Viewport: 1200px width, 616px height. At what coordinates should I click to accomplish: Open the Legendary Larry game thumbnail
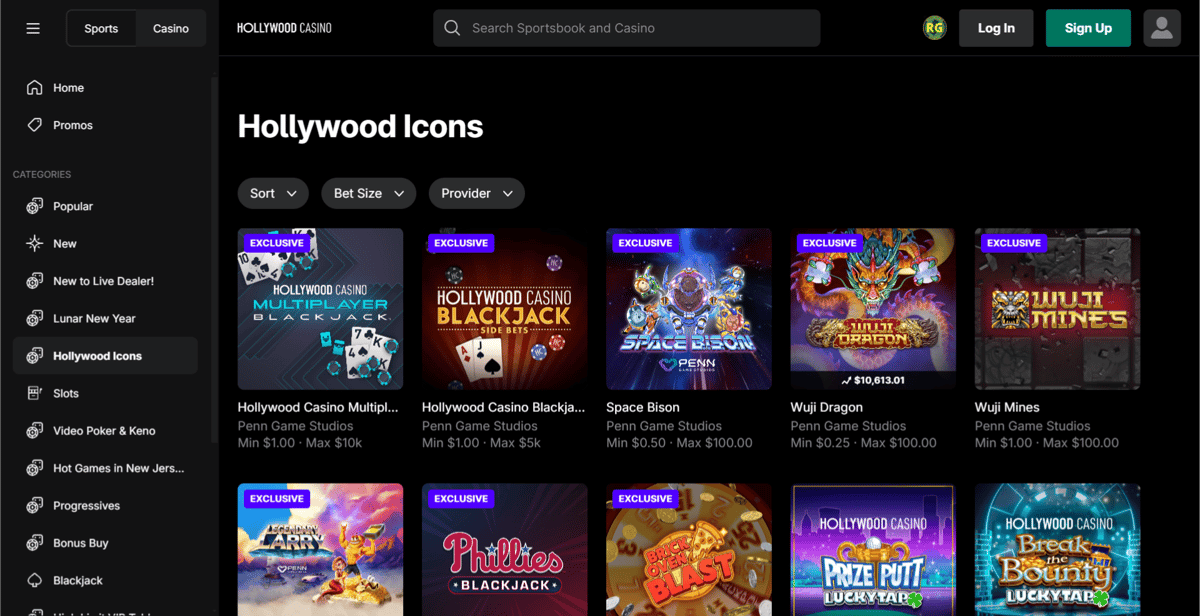pos(320,550)
